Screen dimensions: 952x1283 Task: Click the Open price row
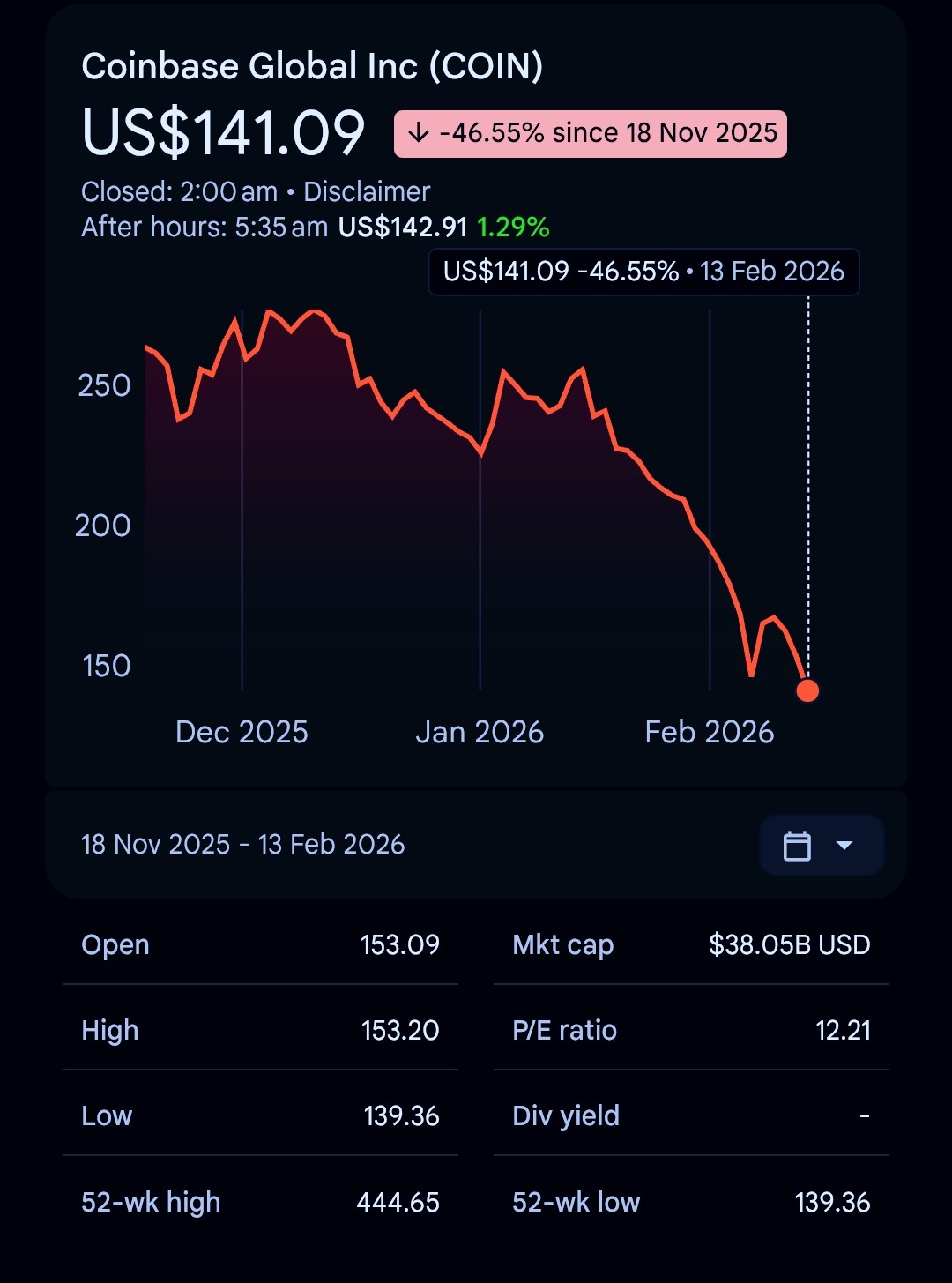[x=260, y=944]
